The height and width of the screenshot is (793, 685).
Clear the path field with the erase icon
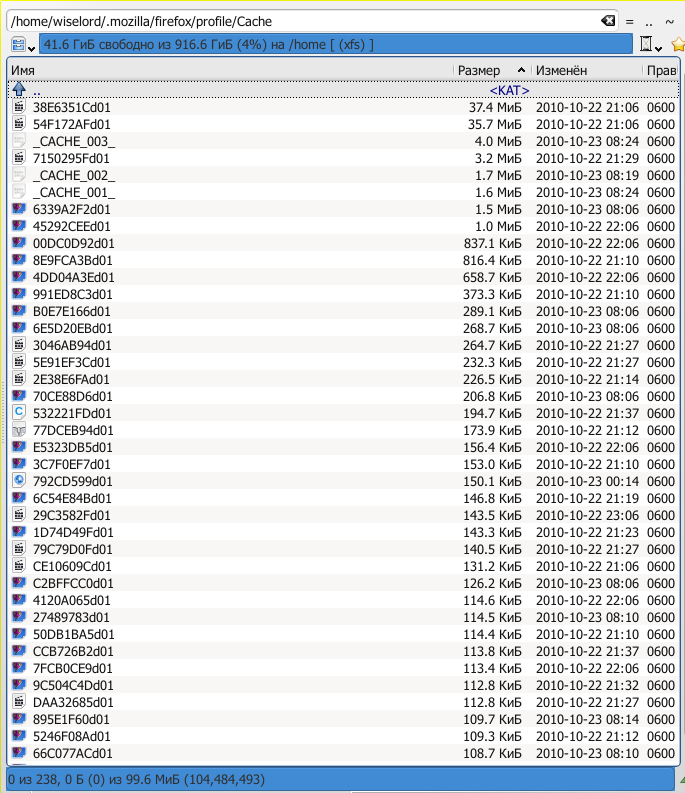[x=608, y=21]
